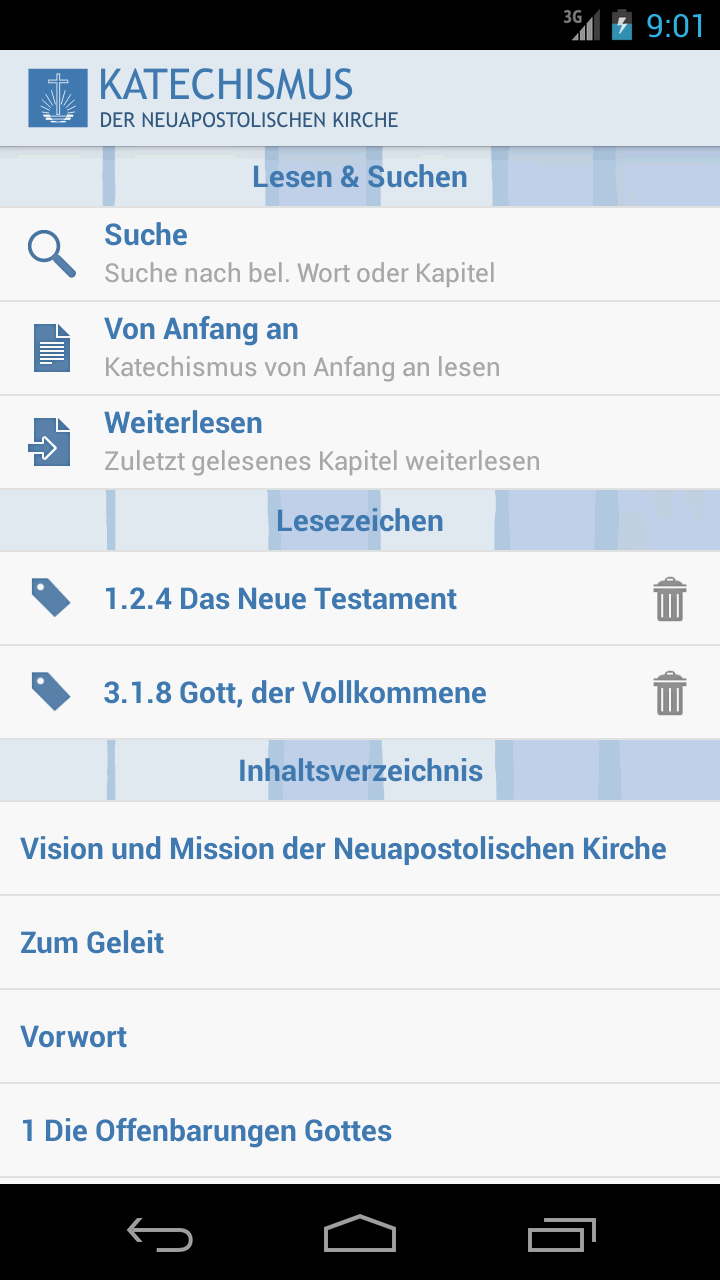Viewport: 720px width, 1280px height.
Task: Open Vision und Mission der Neuapostolischen Kirche
Action: [x=343, y=849]
